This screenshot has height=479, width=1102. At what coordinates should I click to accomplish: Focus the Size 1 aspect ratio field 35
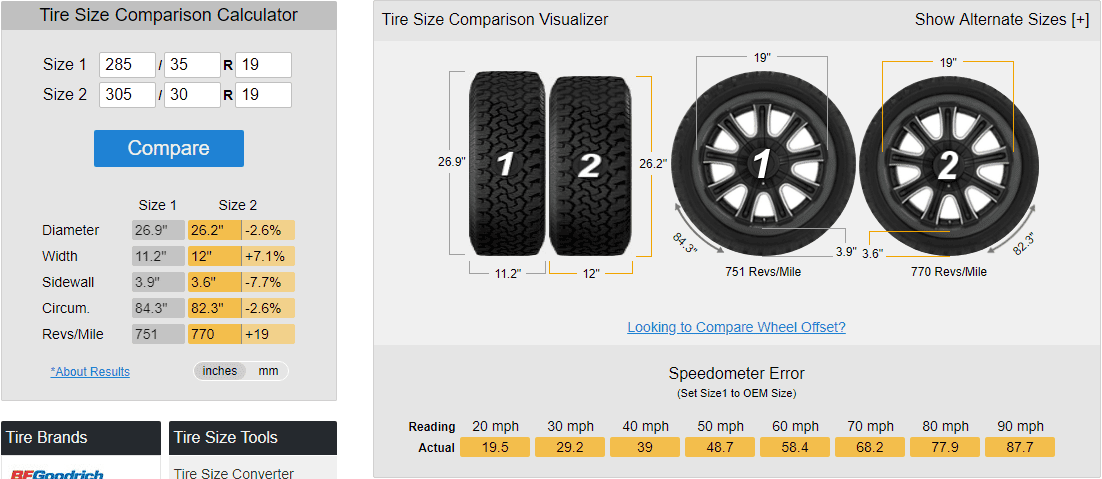click(193, 65)
